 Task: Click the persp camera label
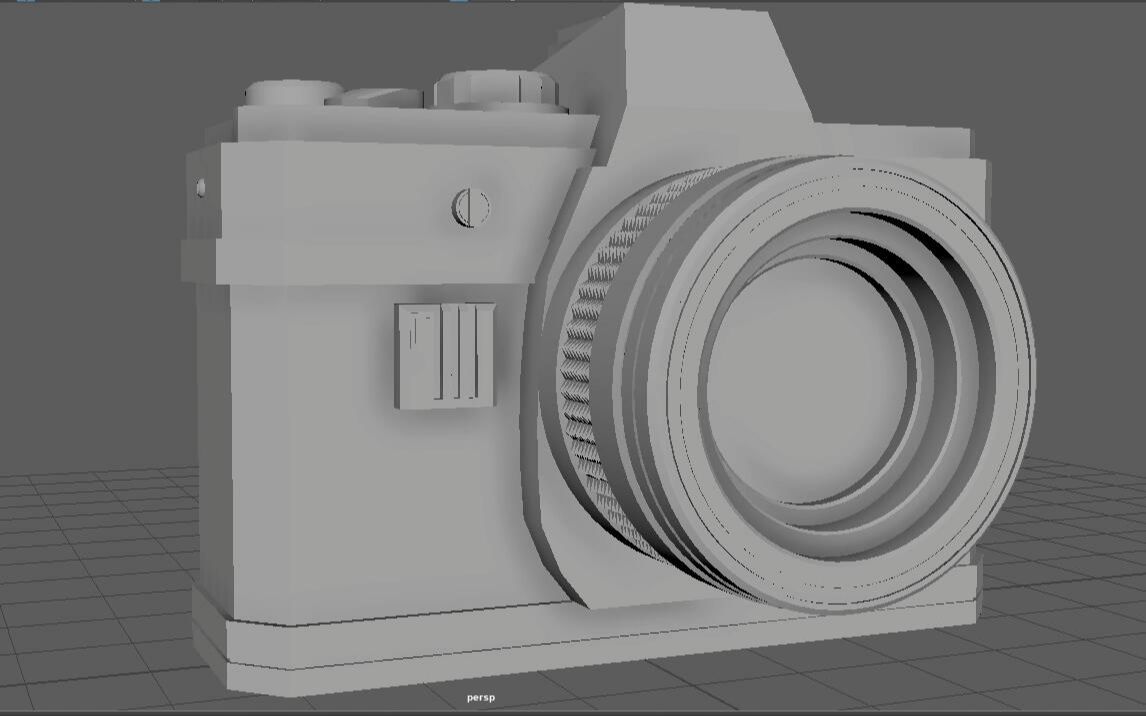click(x=481, y=698)
